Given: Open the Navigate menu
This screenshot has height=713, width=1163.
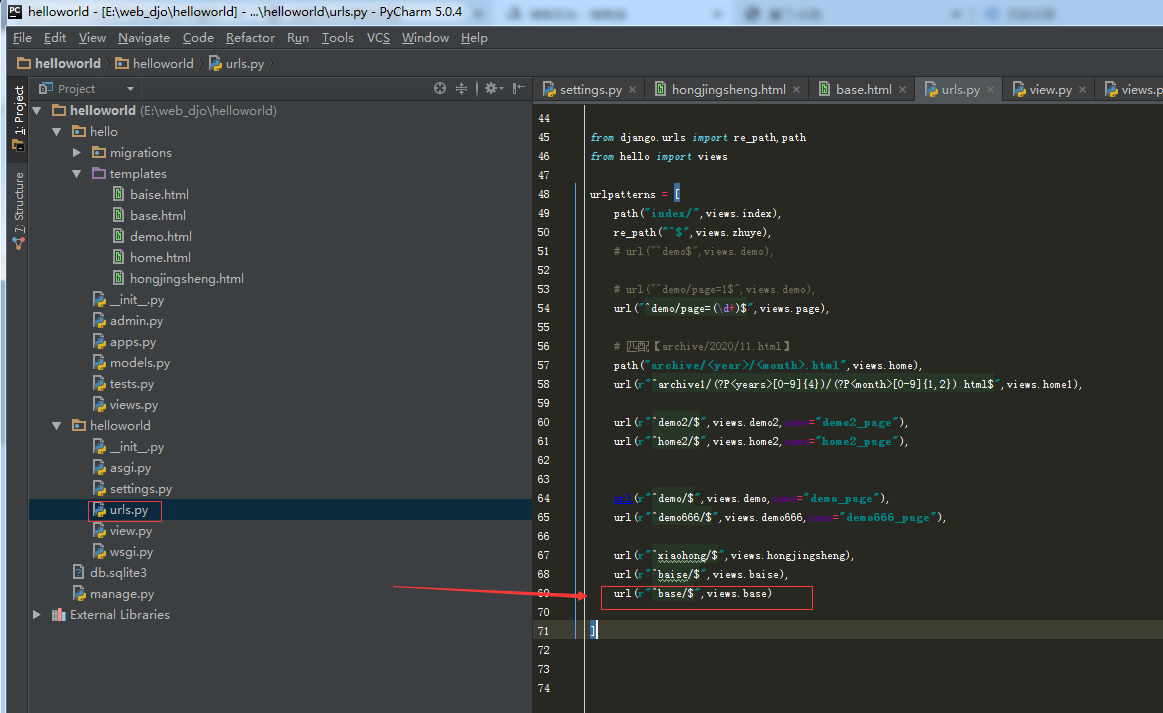Looking at the screenshot, I should (x=144, y=38).
